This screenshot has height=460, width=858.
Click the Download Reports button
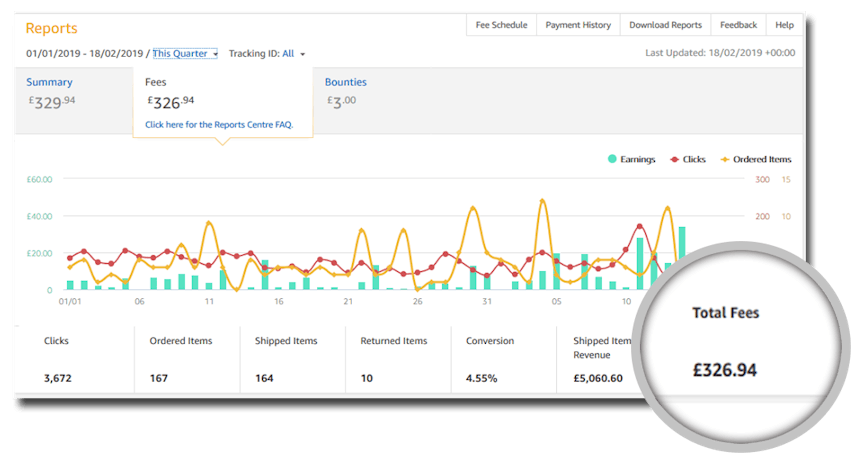pos(665,25)
